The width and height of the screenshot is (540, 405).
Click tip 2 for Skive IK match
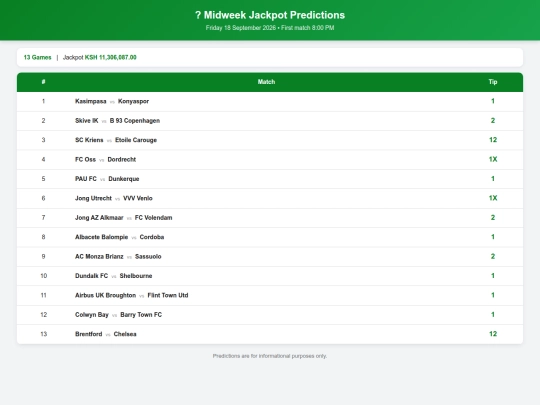tap(493, 121)
